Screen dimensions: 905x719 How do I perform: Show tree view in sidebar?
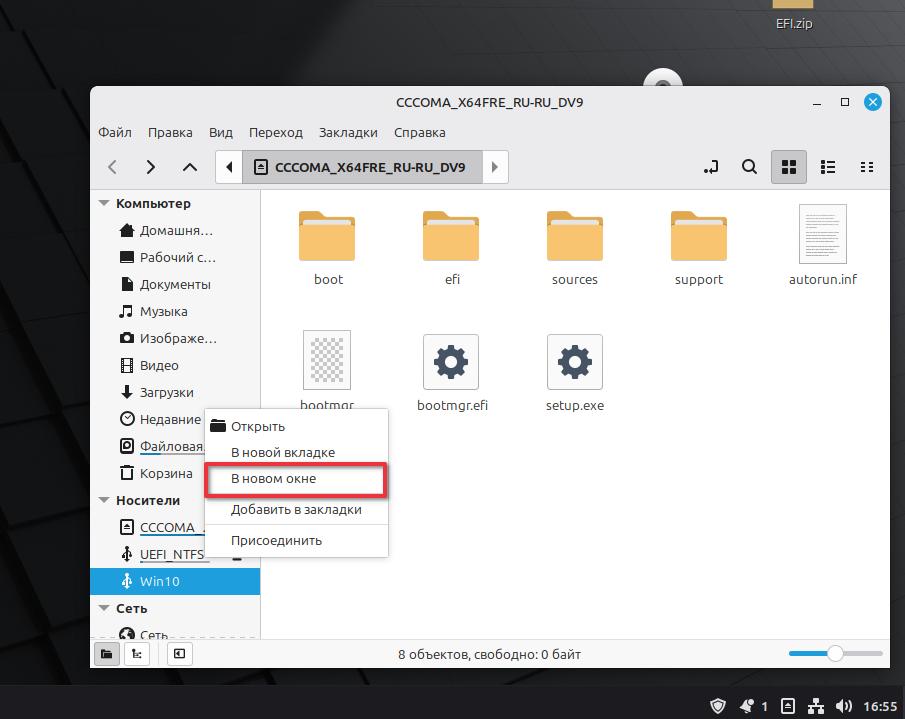[x=136, y=654]
